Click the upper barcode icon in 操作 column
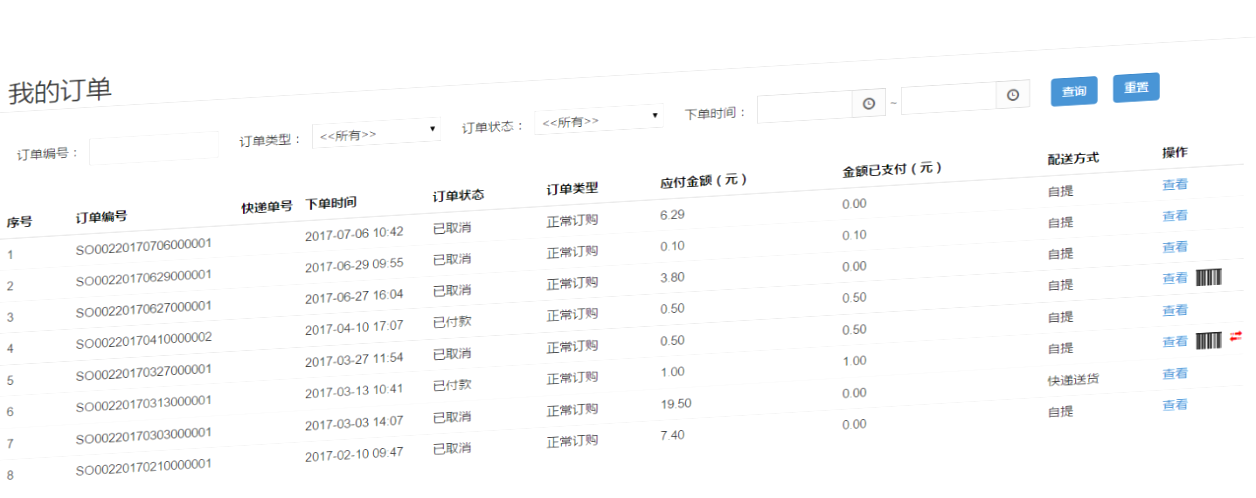The width and height of the screenshot is (1256, 498). click(1209, 278)
